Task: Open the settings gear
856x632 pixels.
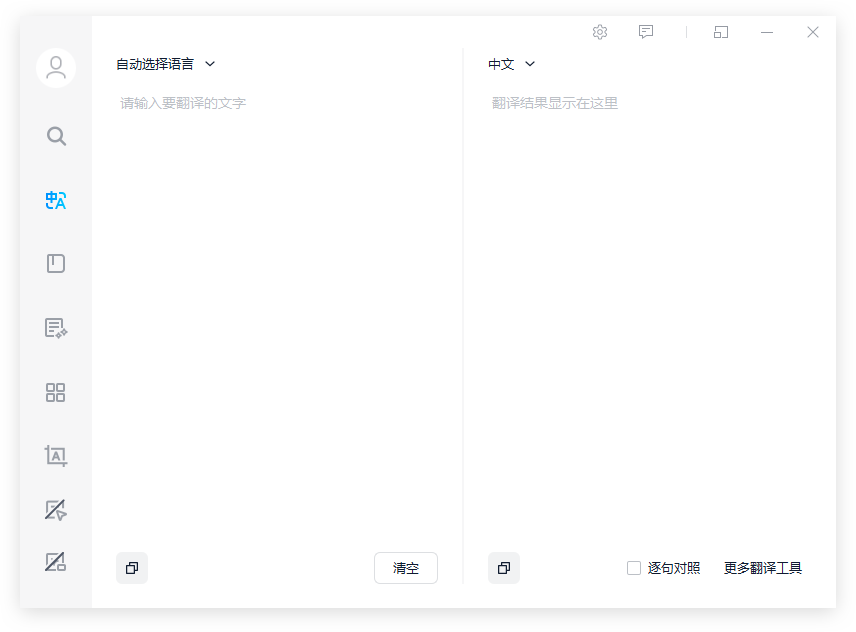Action: pos(600,32)
